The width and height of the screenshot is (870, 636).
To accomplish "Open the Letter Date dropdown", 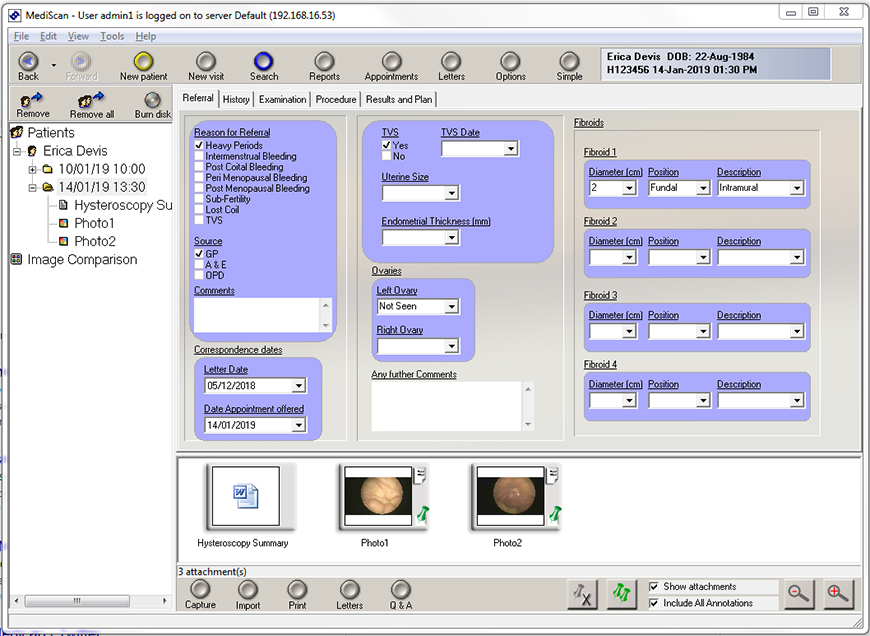I will click(x=299, y=385).
